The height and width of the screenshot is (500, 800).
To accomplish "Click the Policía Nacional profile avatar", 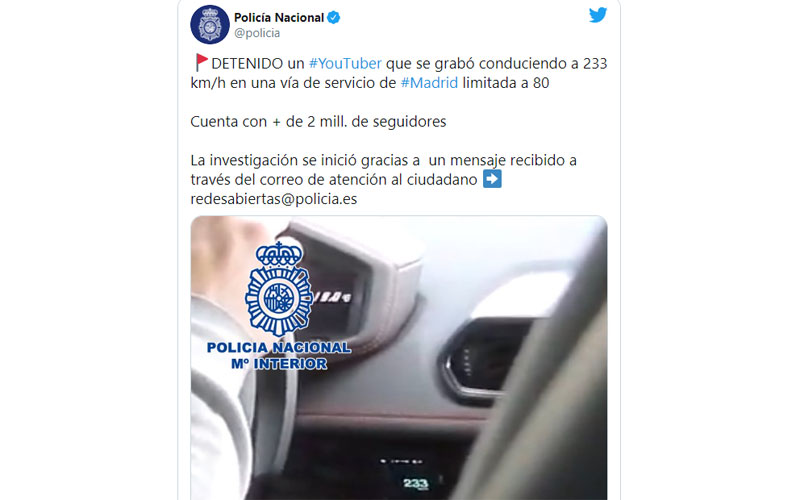I will (x=210, y=24).
